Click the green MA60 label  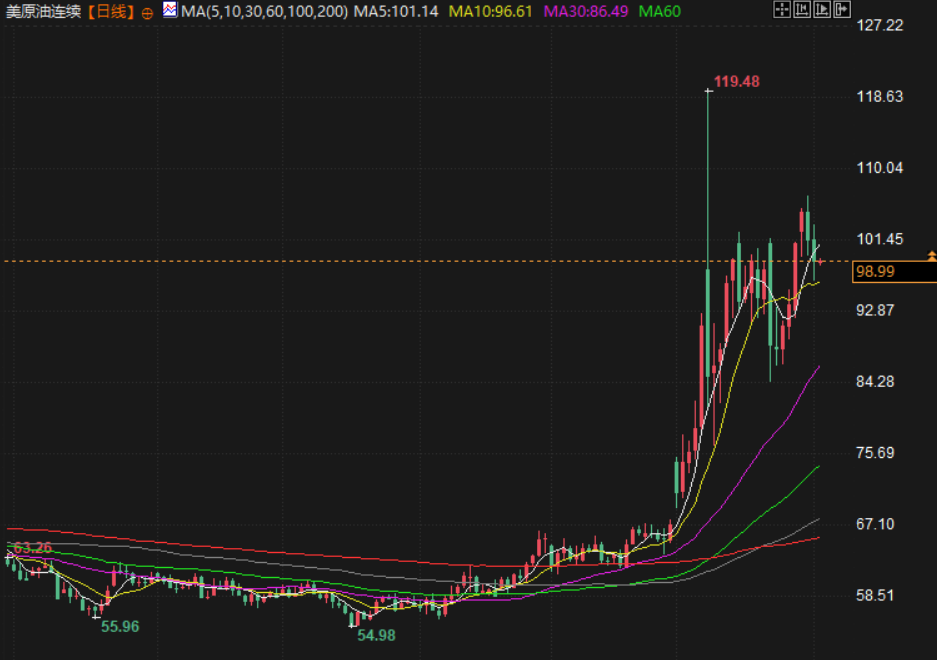[x=660, y=11]
